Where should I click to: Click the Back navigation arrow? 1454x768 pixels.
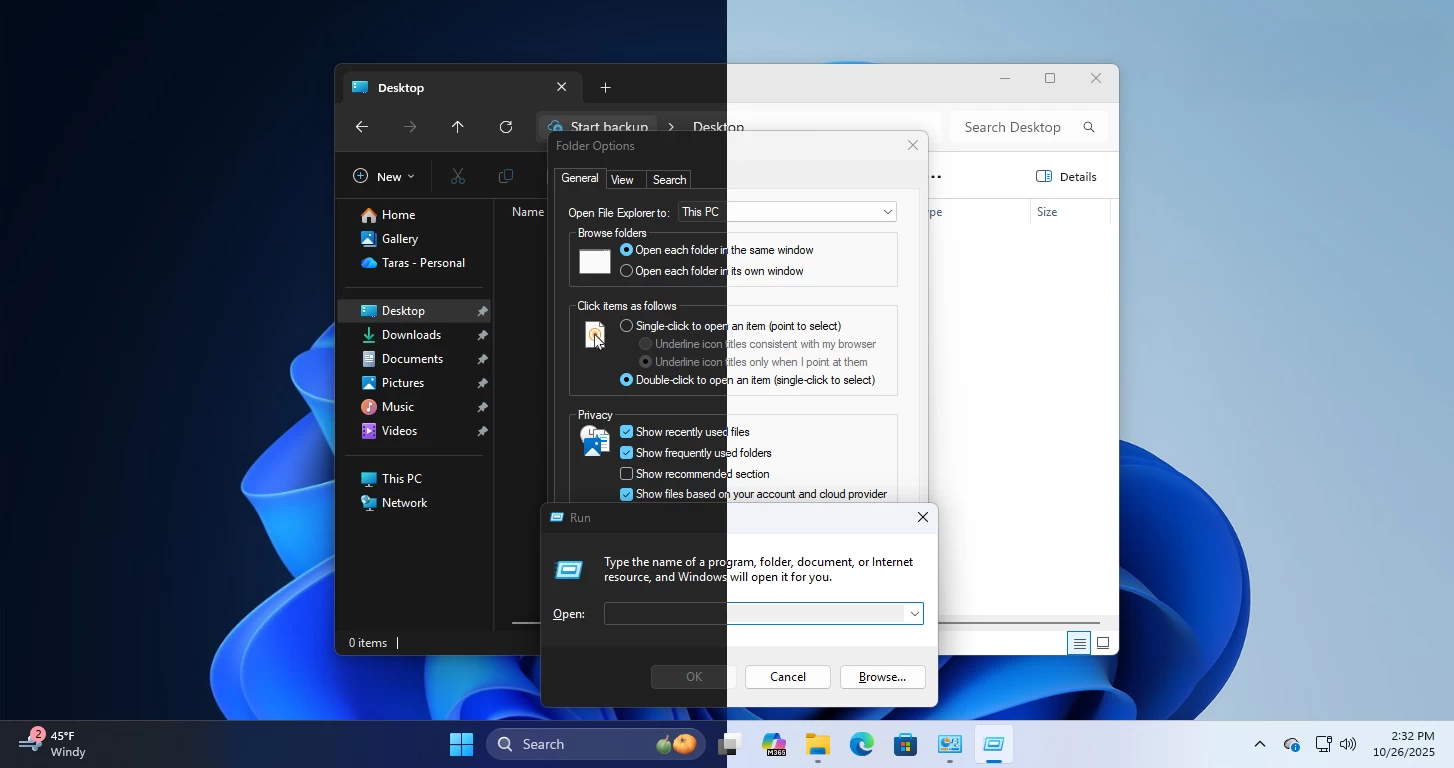362,127
